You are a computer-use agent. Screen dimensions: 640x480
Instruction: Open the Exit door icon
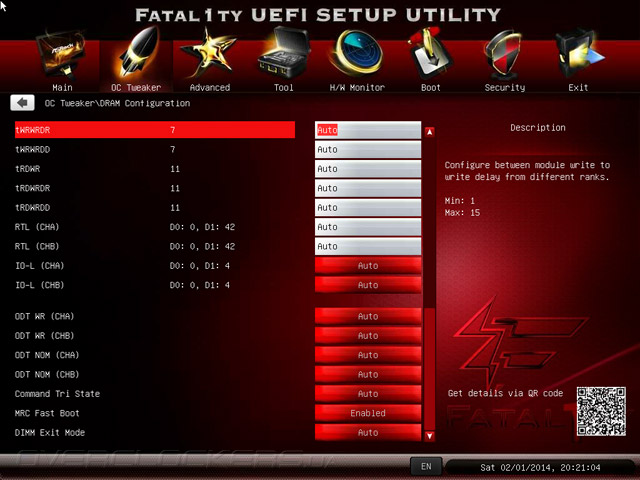(579, 53)
